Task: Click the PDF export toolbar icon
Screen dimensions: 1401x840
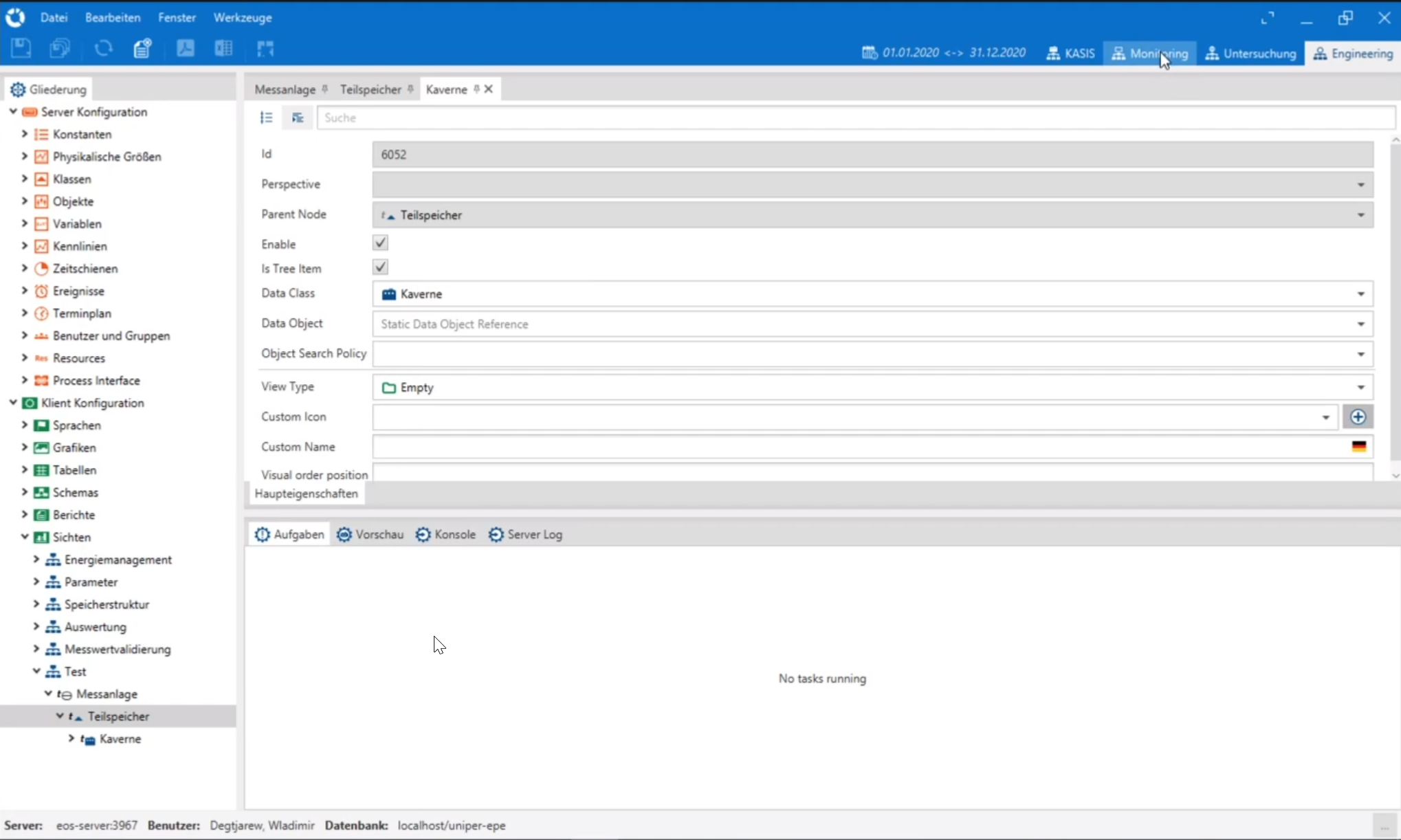Action: coord(185,48)
